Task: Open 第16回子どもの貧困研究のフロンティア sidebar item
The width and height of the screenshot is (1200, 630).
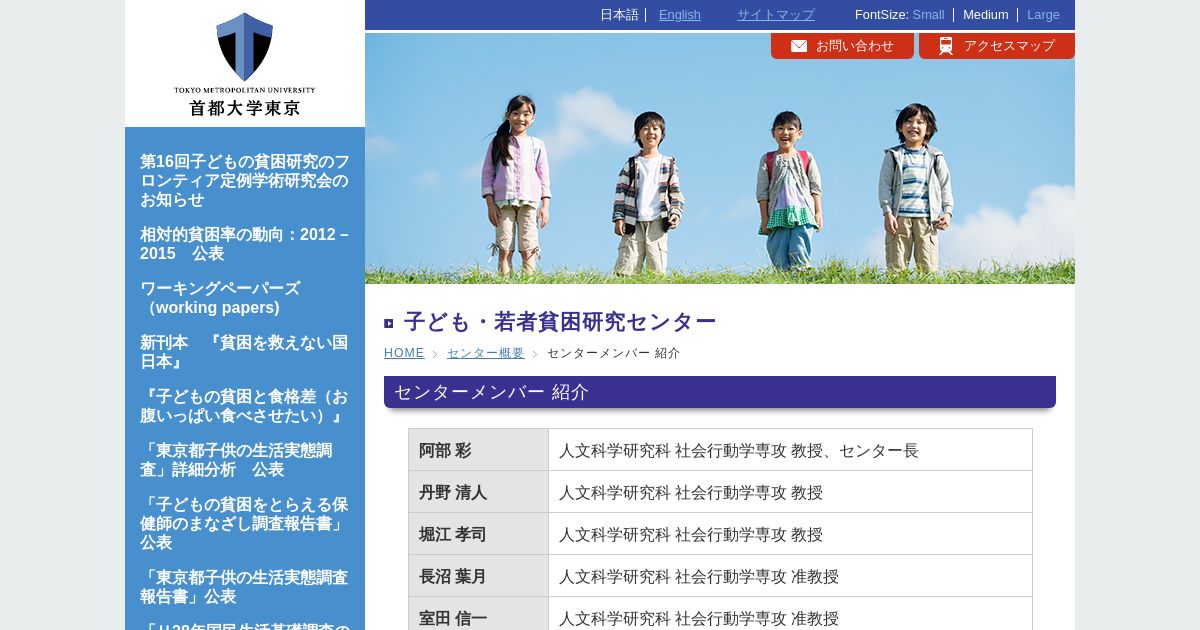Action: pyautogui.click(x=245, y=180)
